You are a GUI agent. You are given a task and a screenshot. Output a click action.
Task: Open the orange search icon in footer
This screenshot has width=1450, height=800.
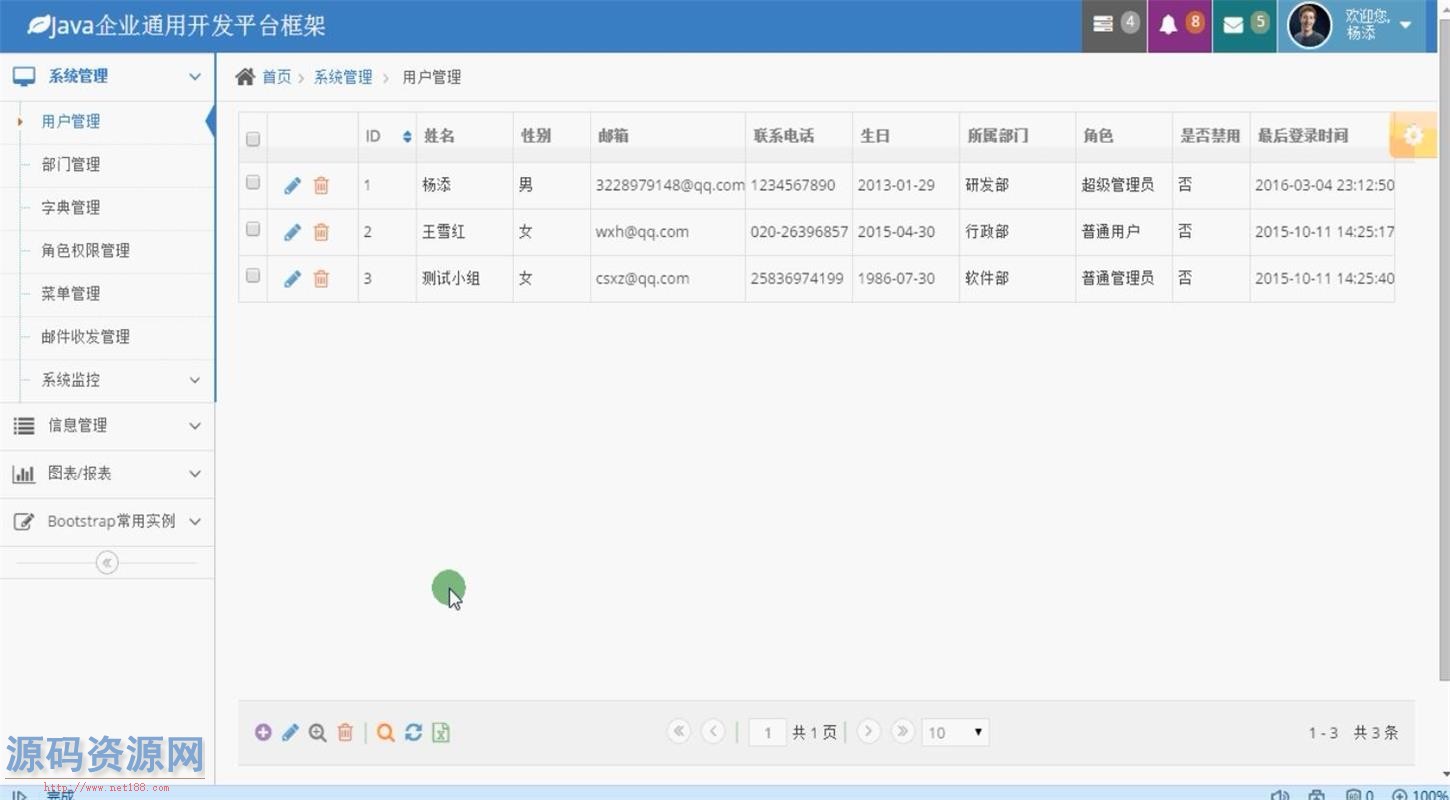coord(385,733)
